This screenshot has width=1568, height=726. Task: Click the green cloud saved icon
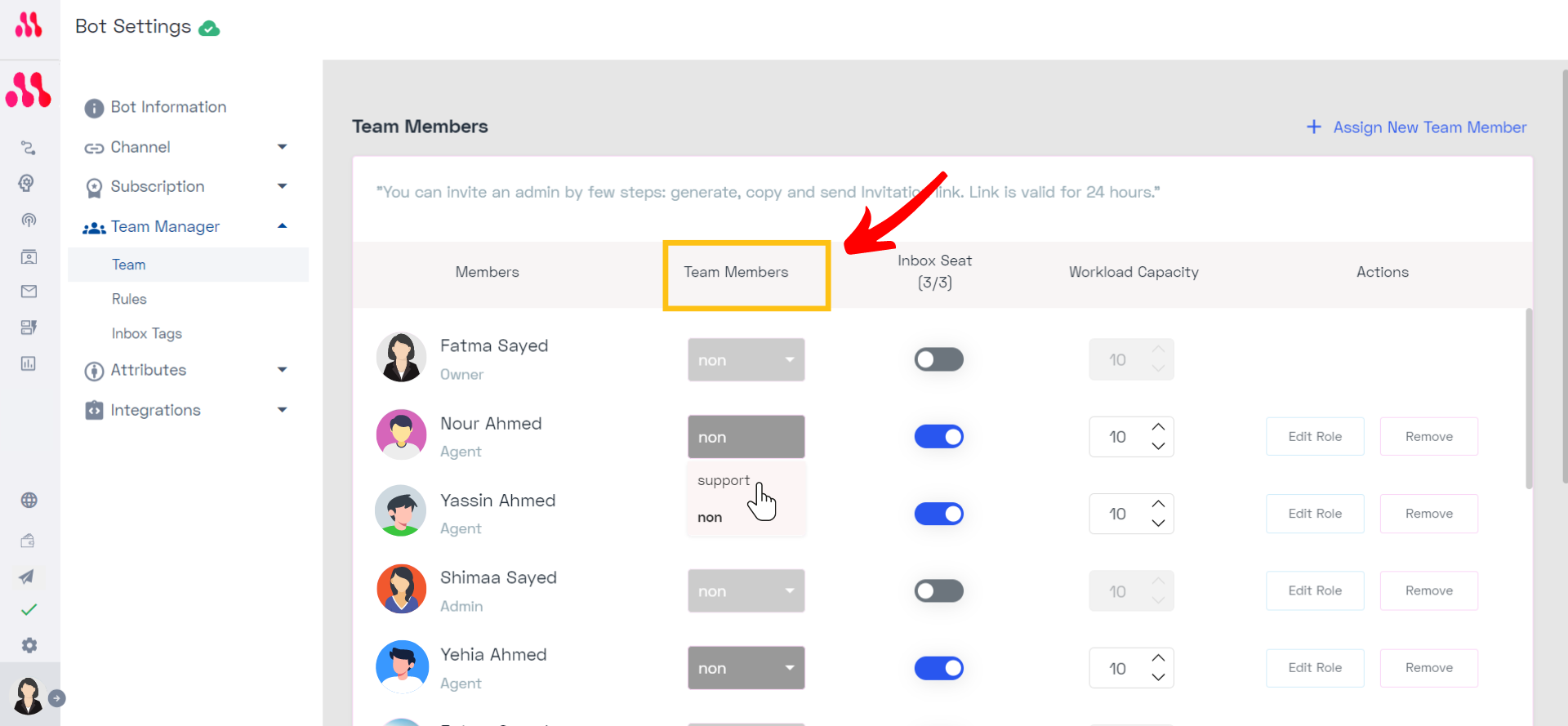209,29
